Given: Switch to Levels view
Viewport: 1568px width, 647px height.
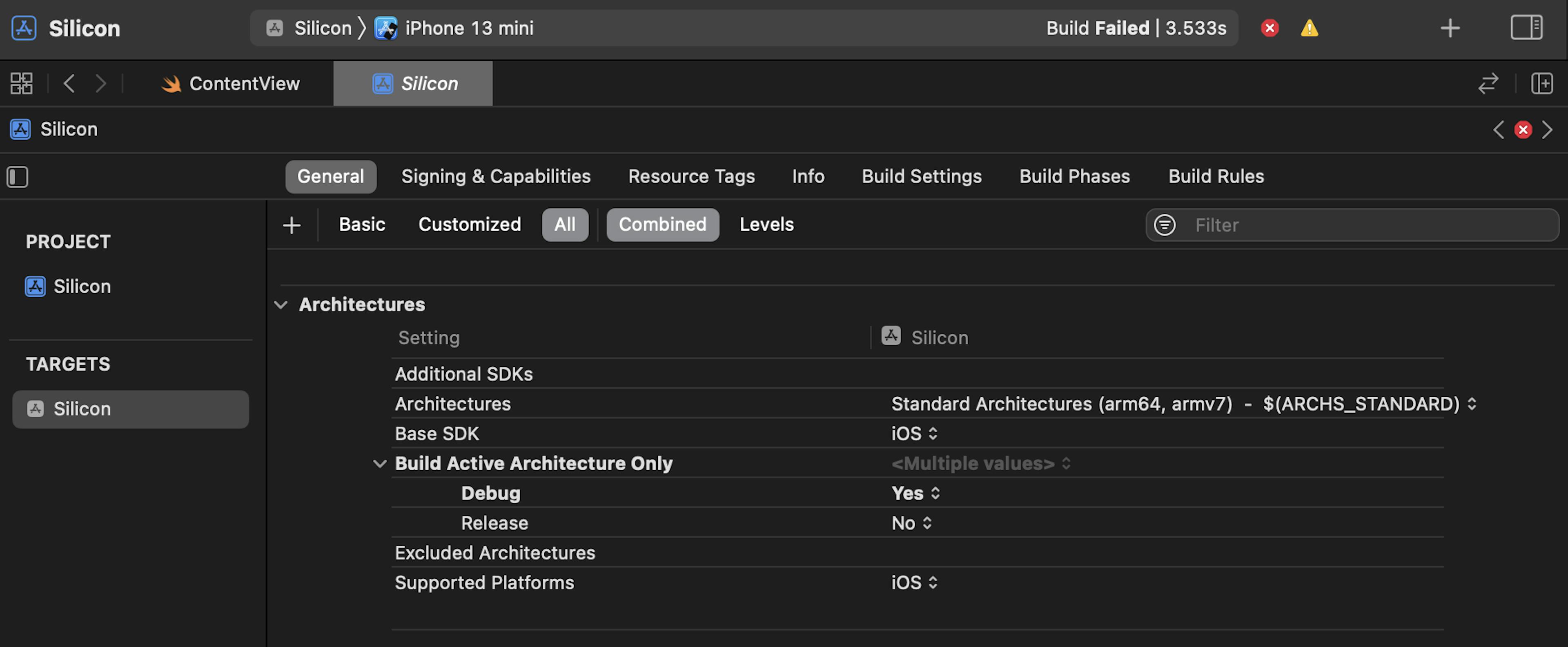Looking at the screenshot, I should click(x=766, y=225).
